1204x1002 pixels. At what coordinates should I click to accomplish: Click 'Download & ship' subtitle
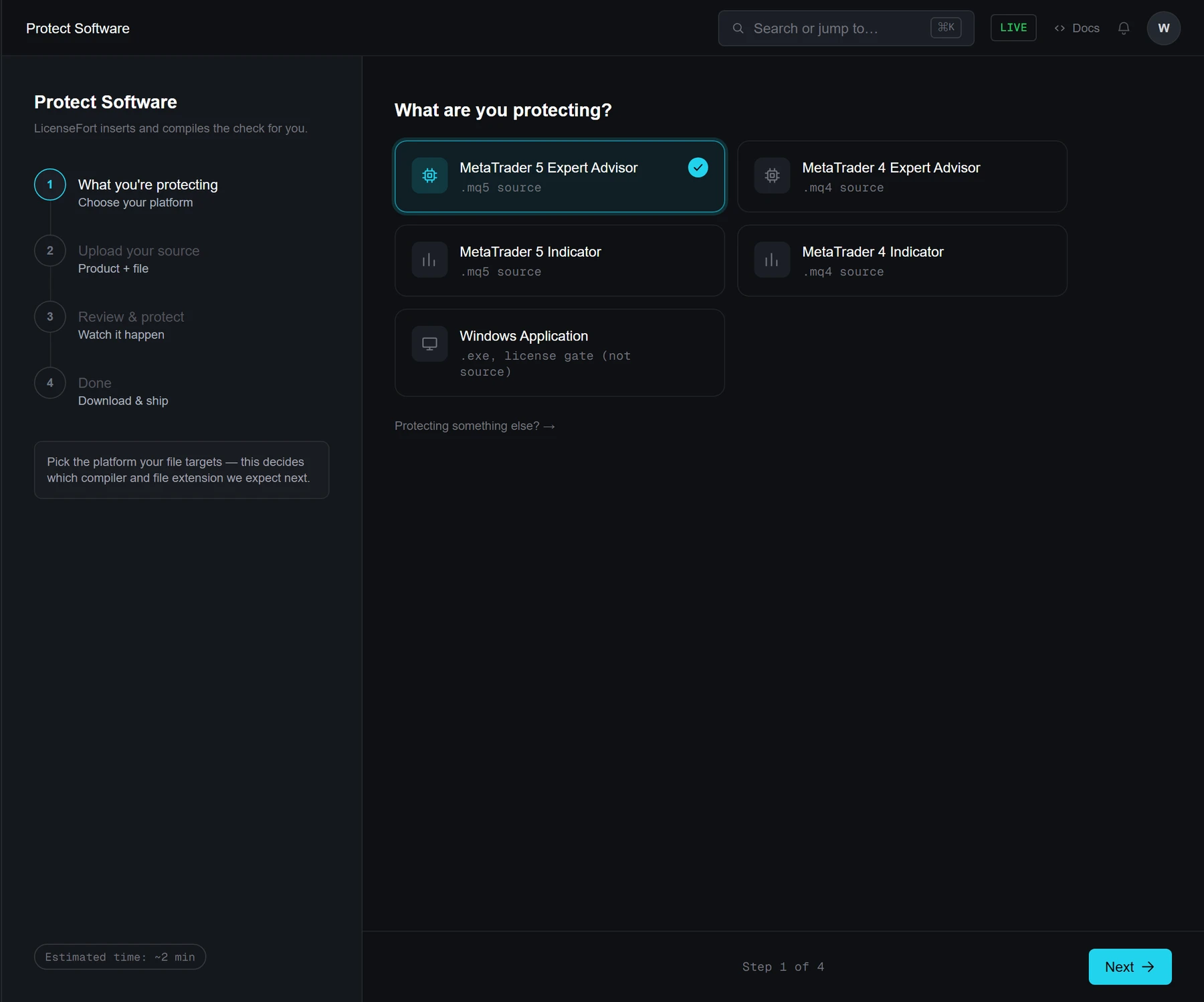tap(123, 401)
